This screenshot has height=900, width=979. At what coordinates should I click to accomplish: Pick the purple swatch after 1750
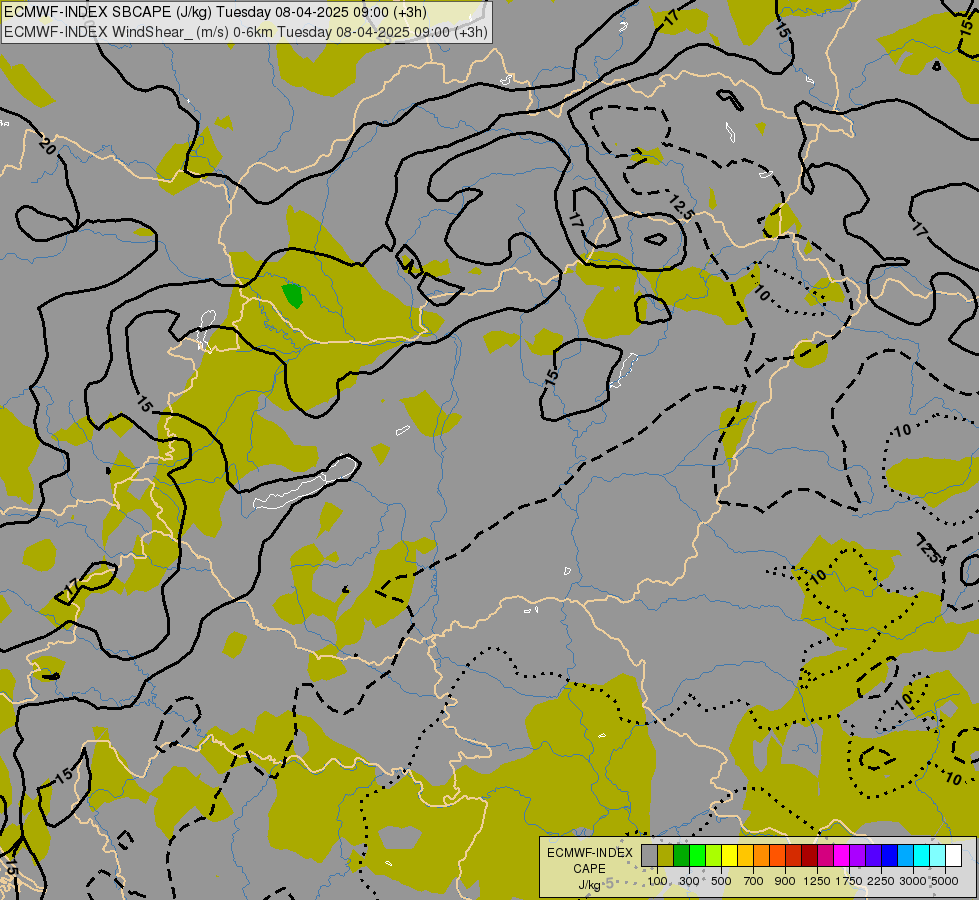click(x=857, y=856)
